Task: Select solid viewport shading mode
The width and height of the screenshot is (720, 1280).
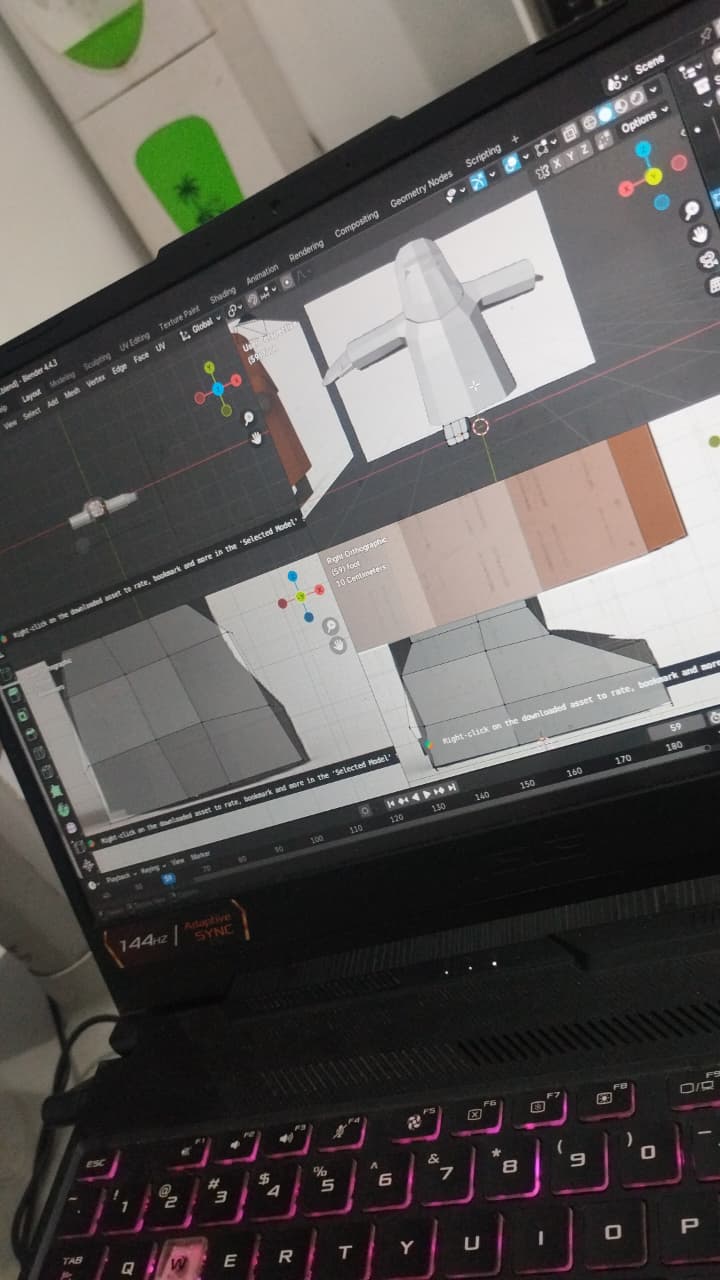Action: click(x=605, y=114)
